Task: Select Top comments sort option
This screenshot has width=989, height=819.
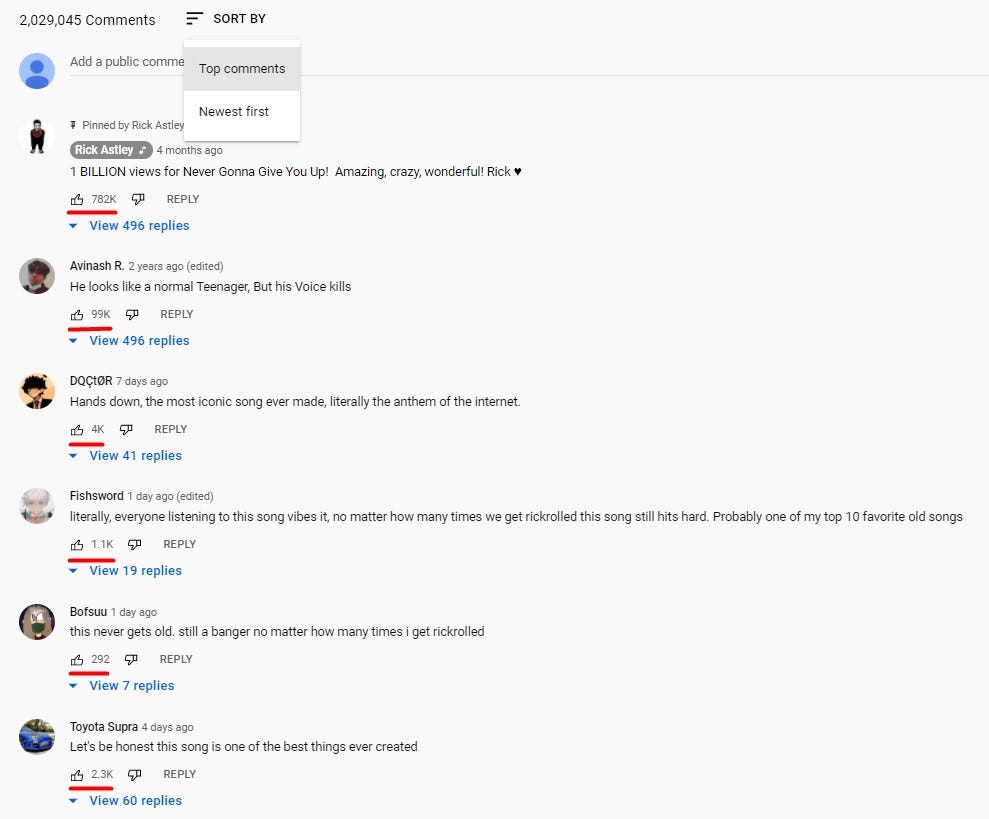Action: [x=242, y=69]
